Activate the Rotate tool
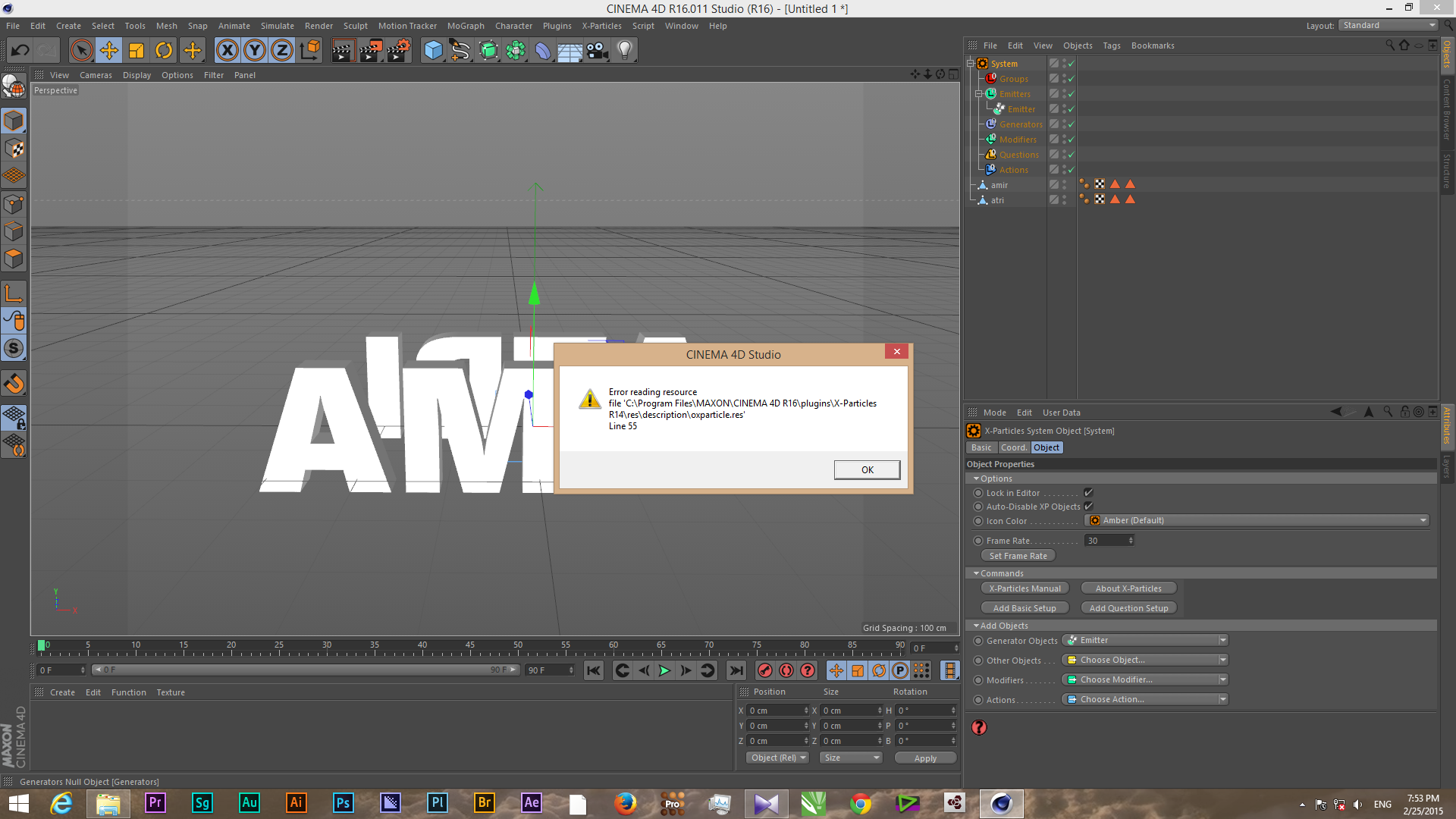This screenshot has width=1456, height=819. 164,51
